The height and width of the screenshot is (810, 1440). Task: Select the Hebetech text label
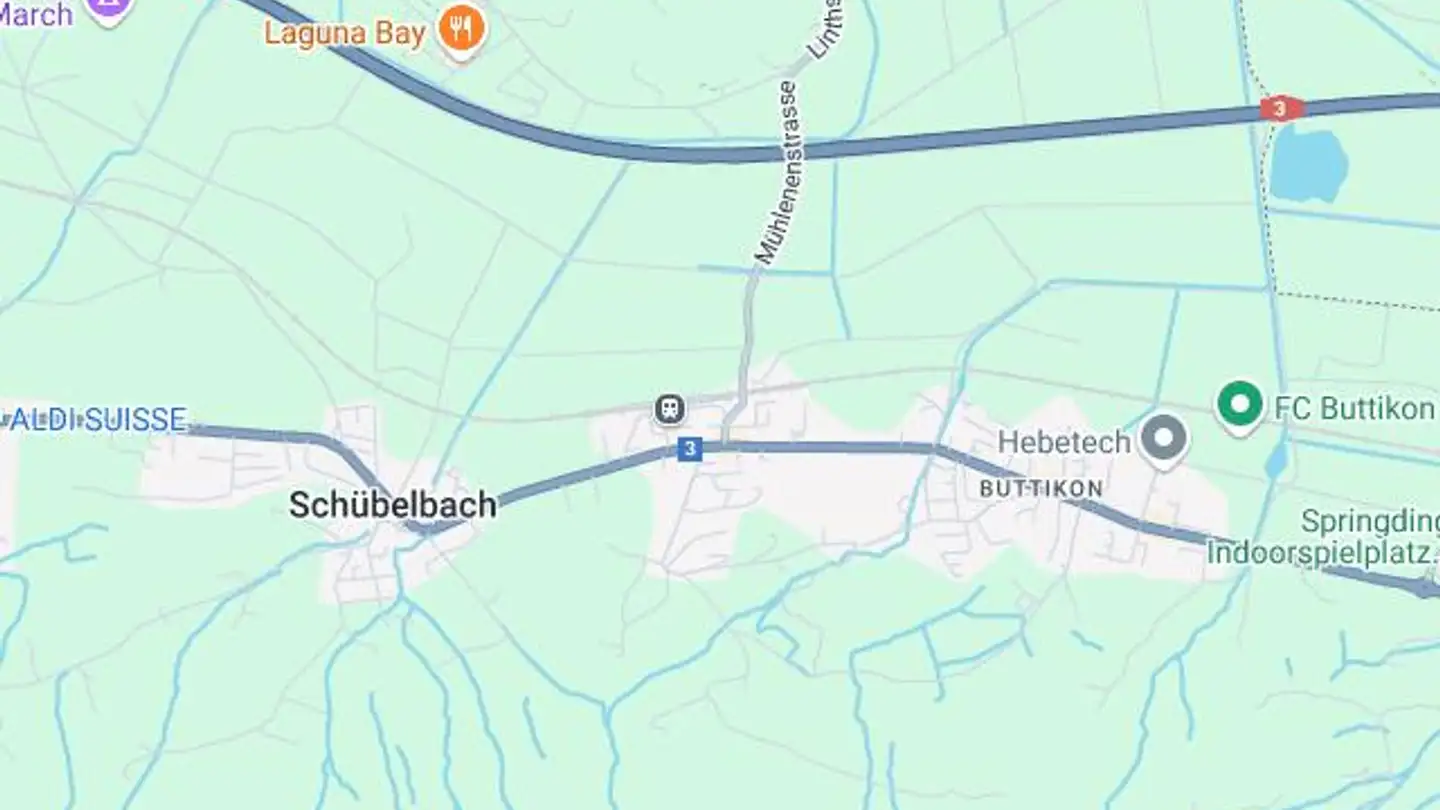point(1064,441)
